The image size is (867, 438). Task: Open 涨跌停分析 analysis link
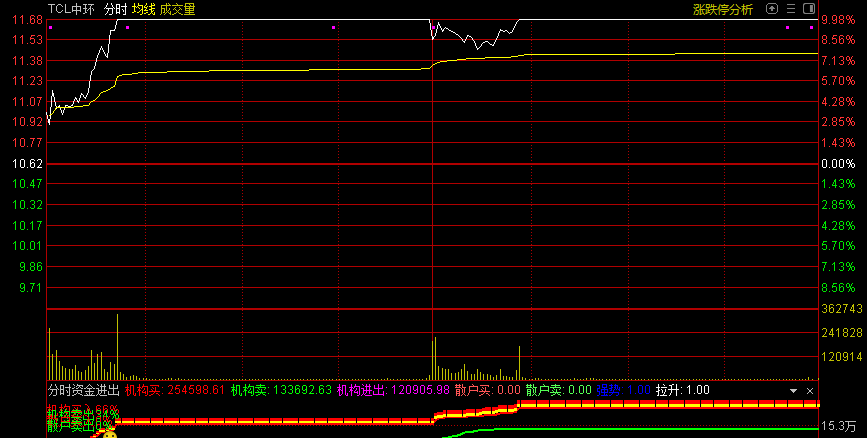pyautogui.click(x=723, y=9)
